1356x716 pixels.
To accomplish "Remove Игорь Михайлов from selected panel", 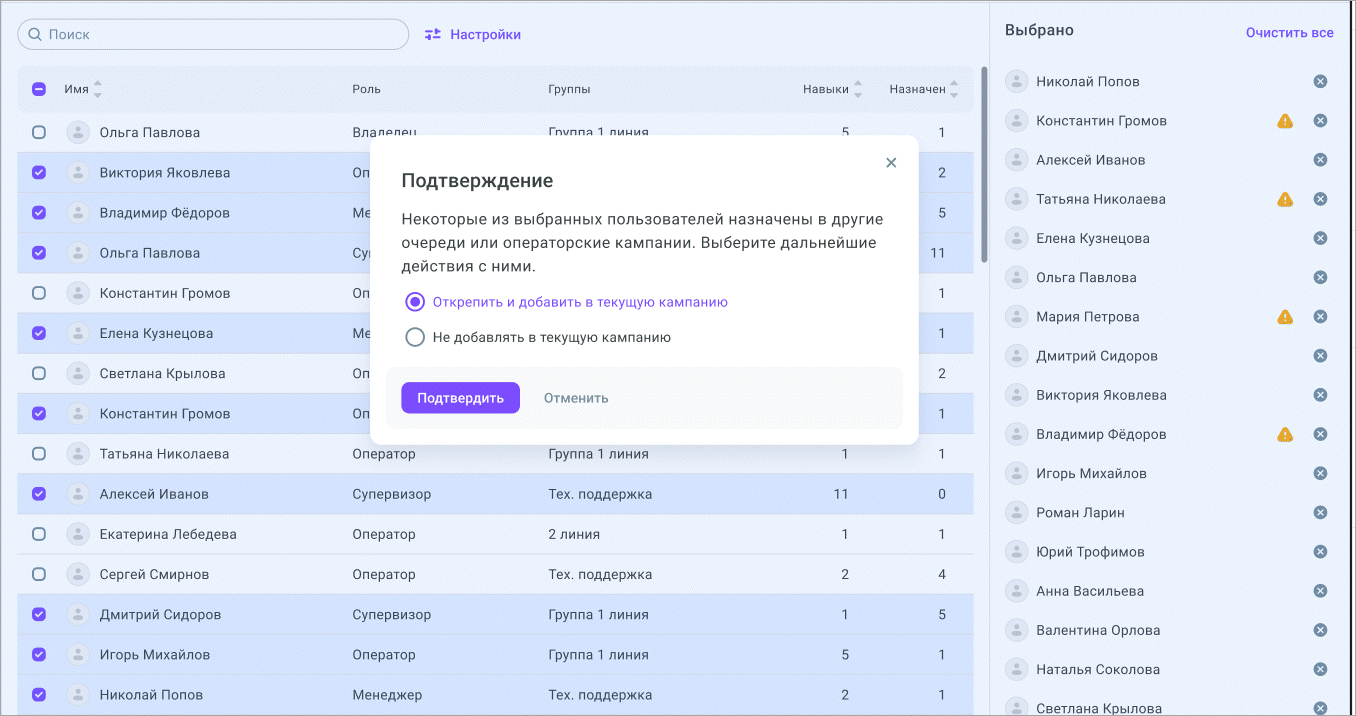I will point(1320,474).
